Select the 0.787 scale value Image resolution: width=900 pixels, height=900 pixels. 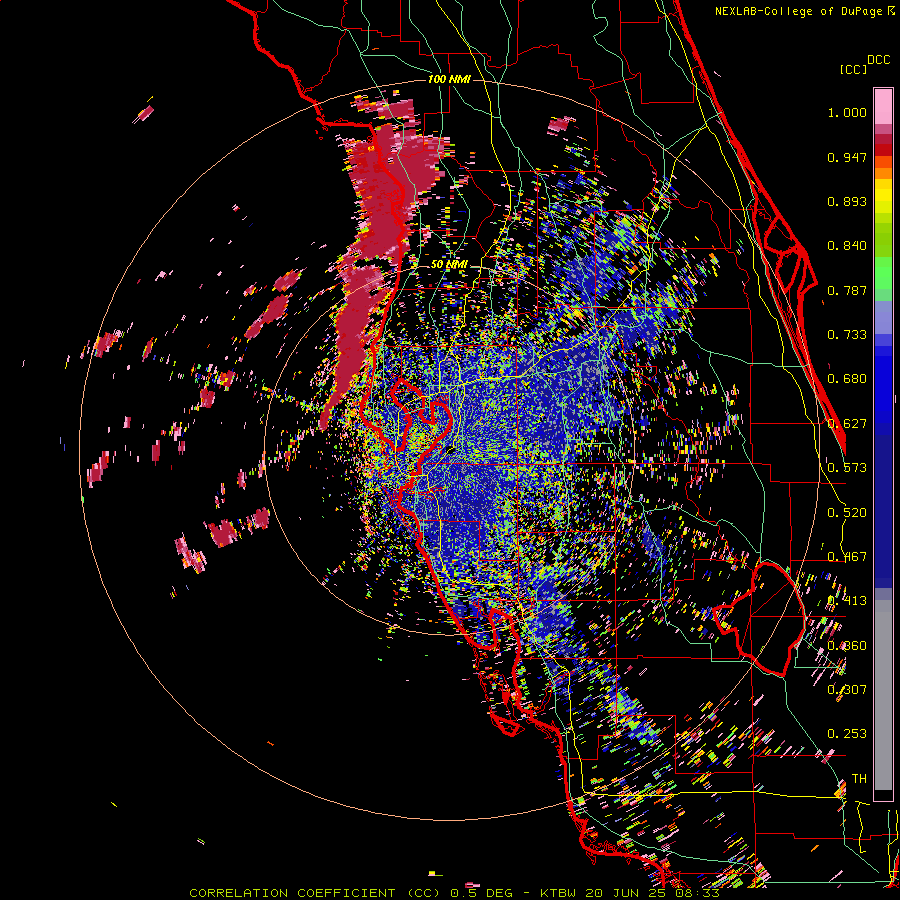[847, 290]
